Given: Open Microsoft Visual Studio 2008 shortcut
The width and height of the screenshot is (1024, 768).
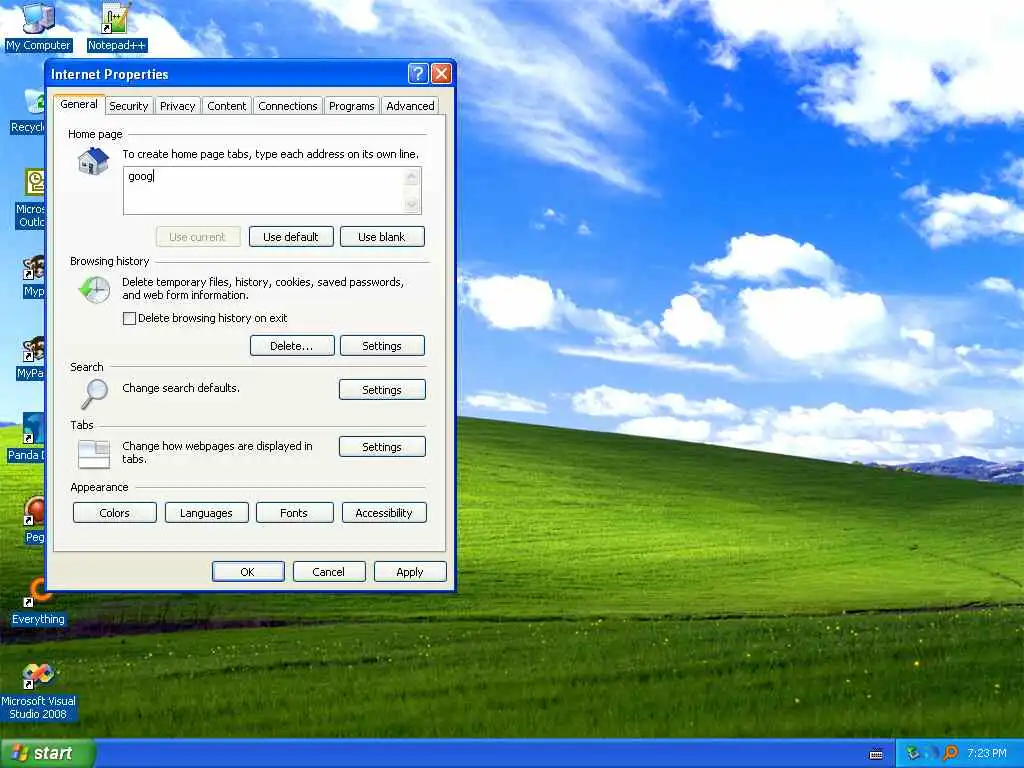Looking at the screenshot, I should pos(38,692).
